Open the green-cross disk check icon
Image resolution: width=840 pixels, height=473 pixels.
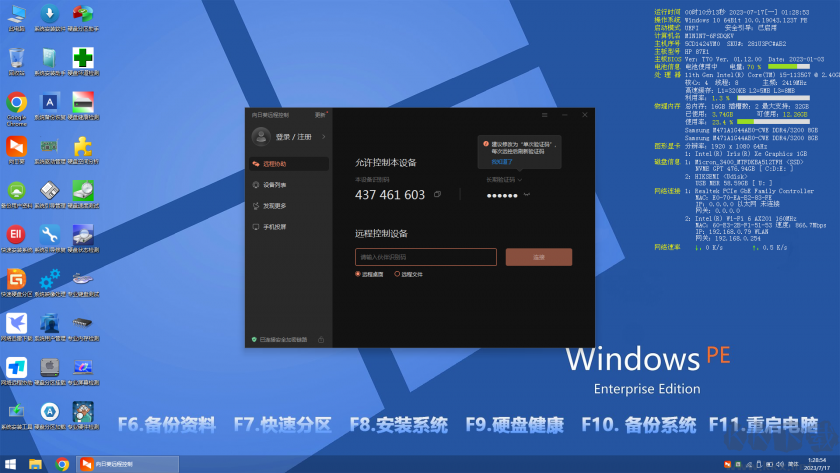(x=83, y=62)
